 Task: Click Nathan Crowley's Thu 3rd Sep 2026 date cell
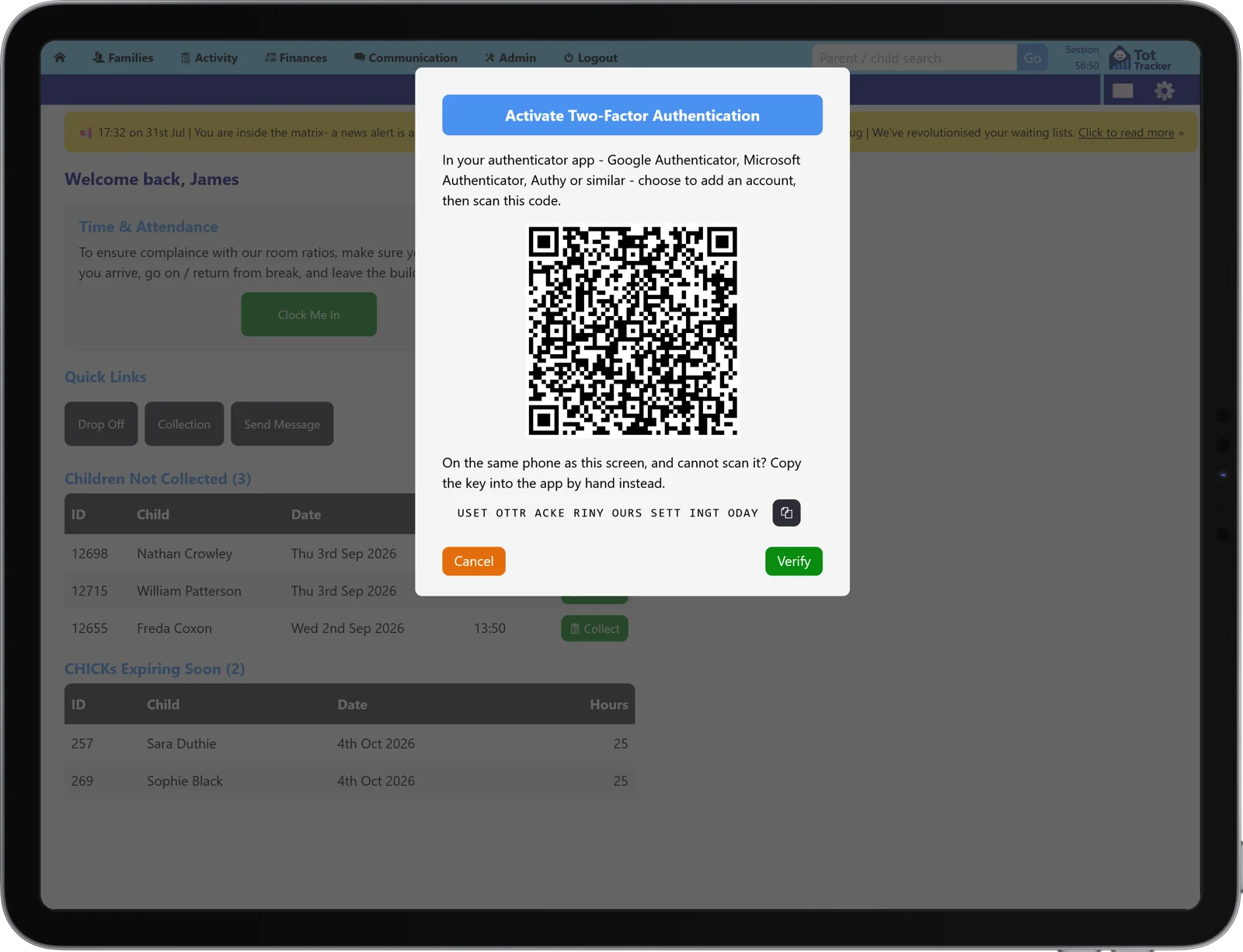click(343, 554)
